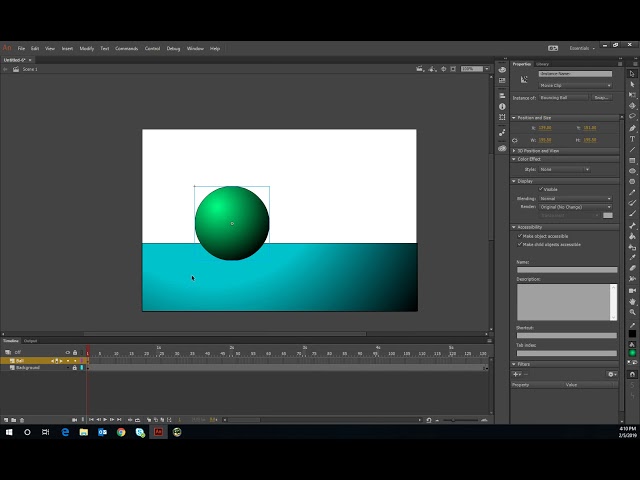Click the green fill color swatch
The width and height of the screenshot is (640, 480).
(x=632, y=353)
